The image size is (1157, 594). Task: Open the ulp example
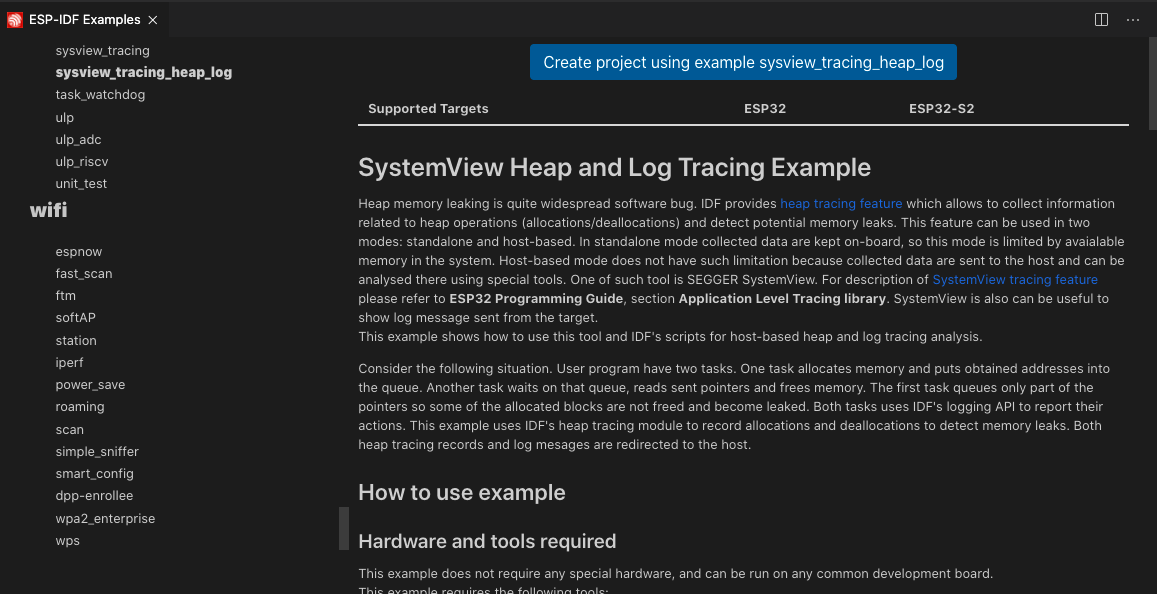[64, 117]
